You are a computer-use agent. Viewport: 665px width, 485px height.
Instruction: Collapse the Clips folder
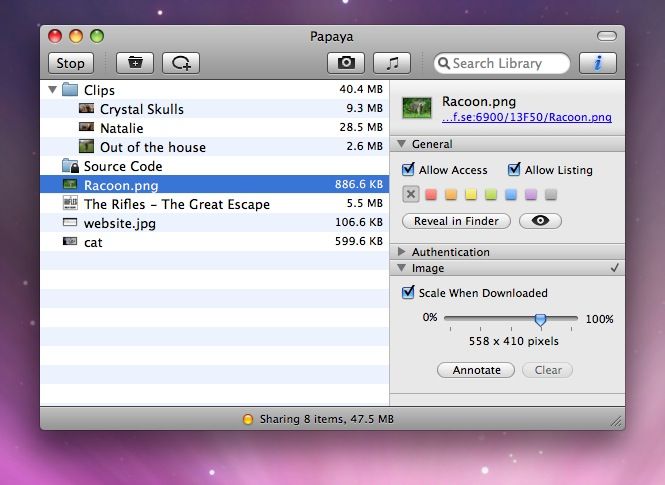[52, 90]
